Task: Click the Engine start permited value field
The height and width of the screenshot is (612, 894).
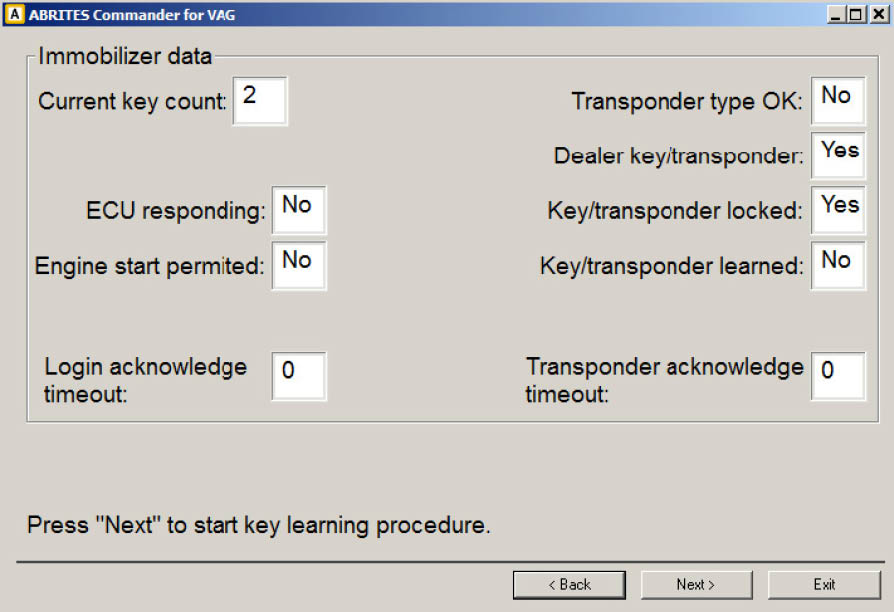Action: pyautogui.click(x=299, y=265)
